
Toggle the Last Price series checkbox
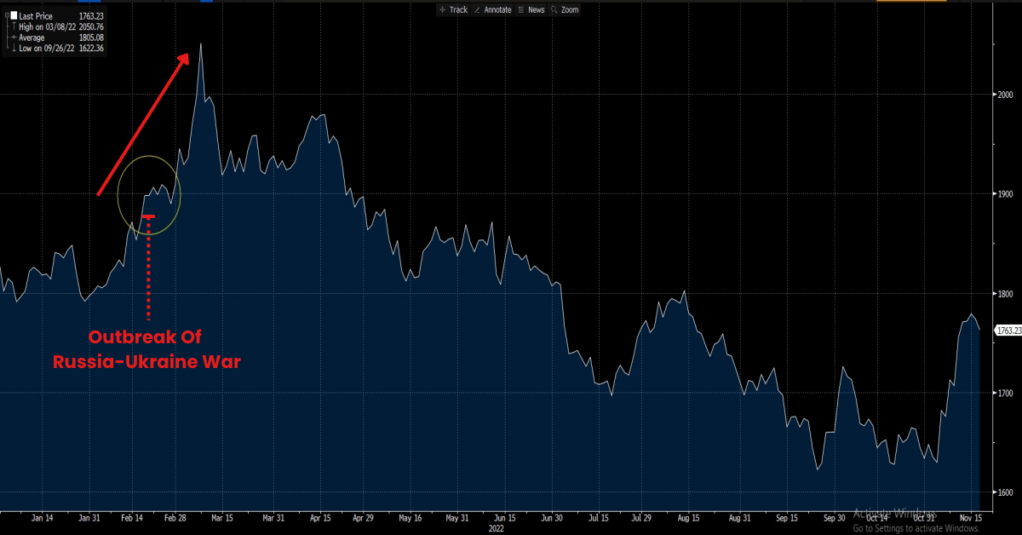coord(13,16)
